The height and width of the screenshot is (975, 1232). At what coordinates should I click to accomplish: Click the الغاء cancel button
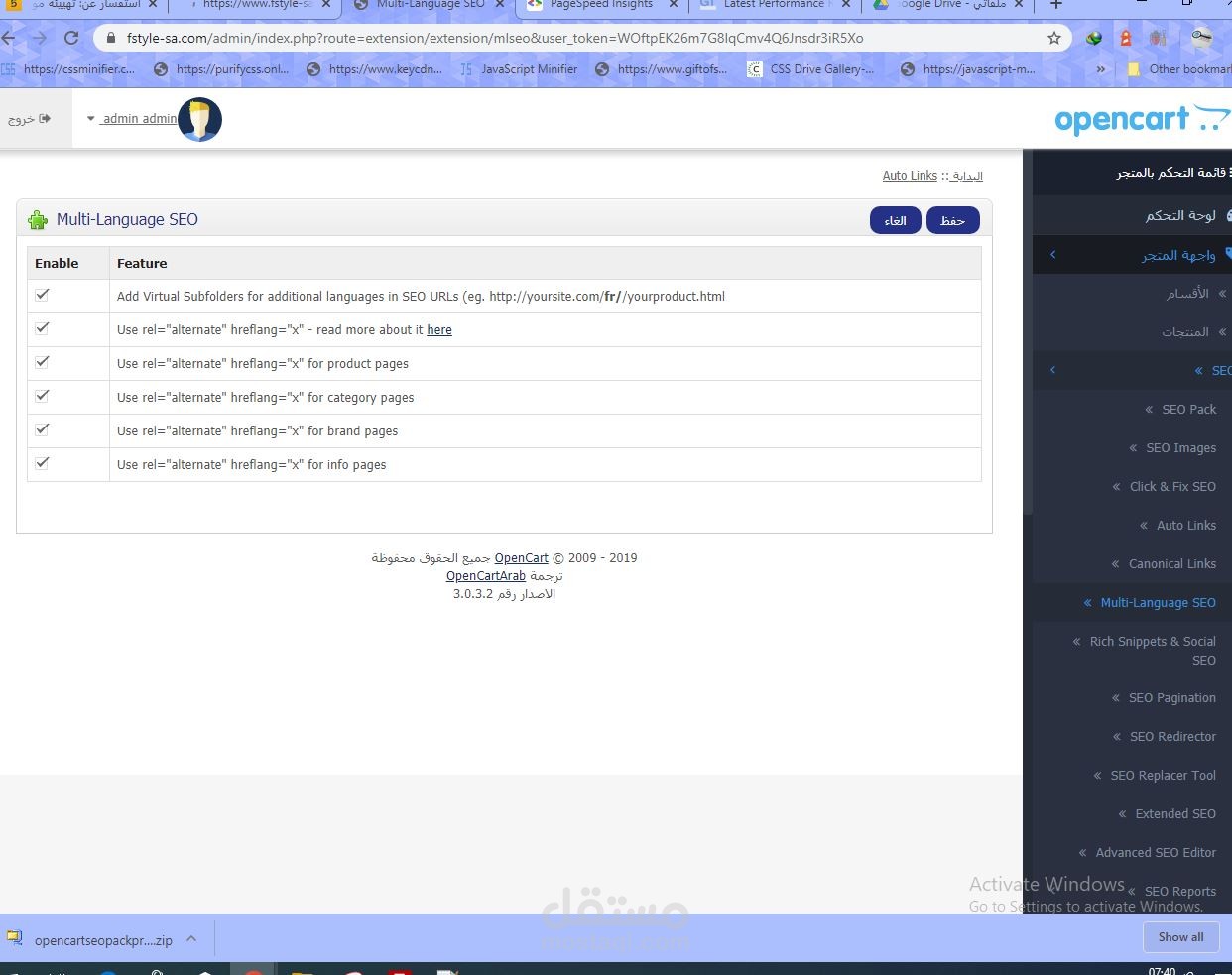click(895, 220)
